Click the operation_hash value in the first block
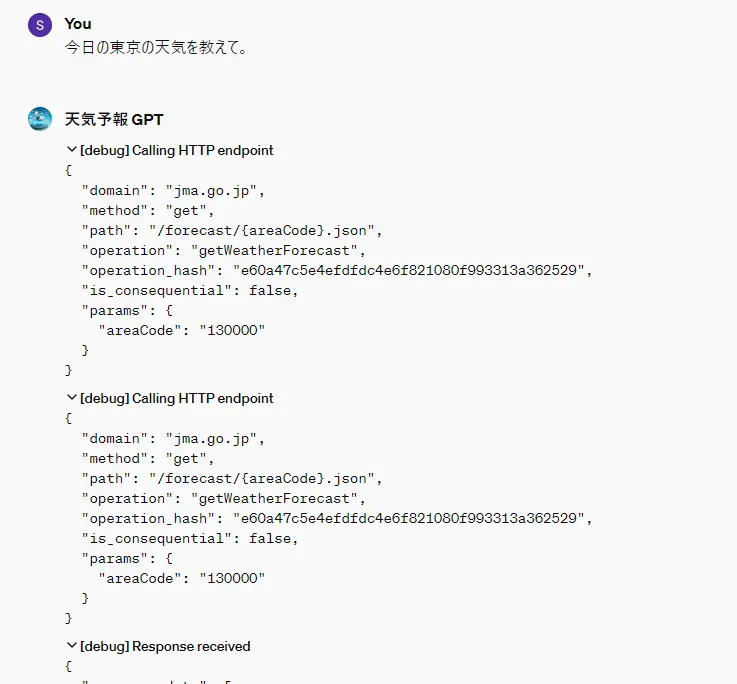 pos(411,270)
